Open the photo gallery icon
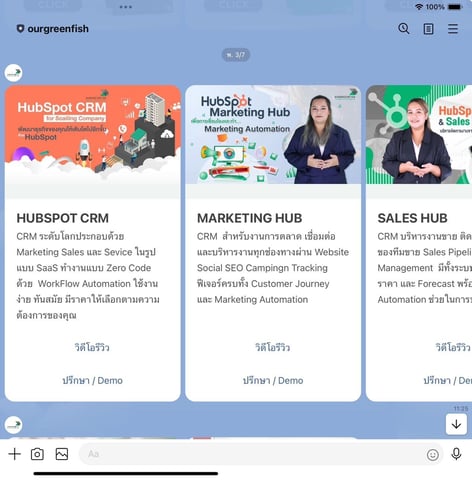The height and width of the screenshot is (480, 472). pyautogui.click(x=62, y=454)
